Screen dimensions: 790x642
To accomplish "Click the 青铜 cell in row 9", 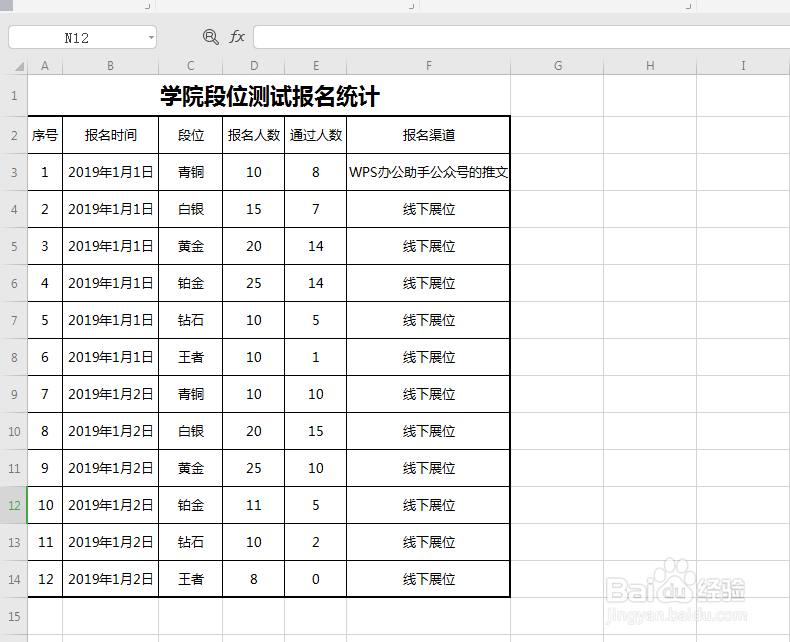I will tap(190, 394).
